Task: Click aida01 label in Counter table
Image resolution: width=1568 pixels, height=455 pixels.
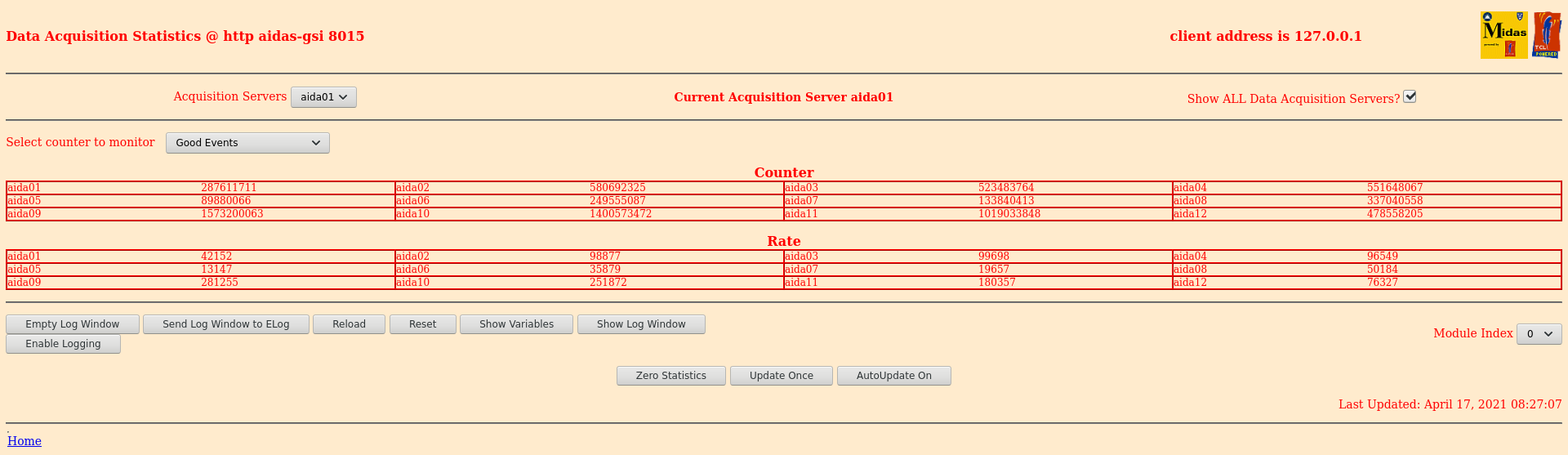Action: click(x=24, y=188)
